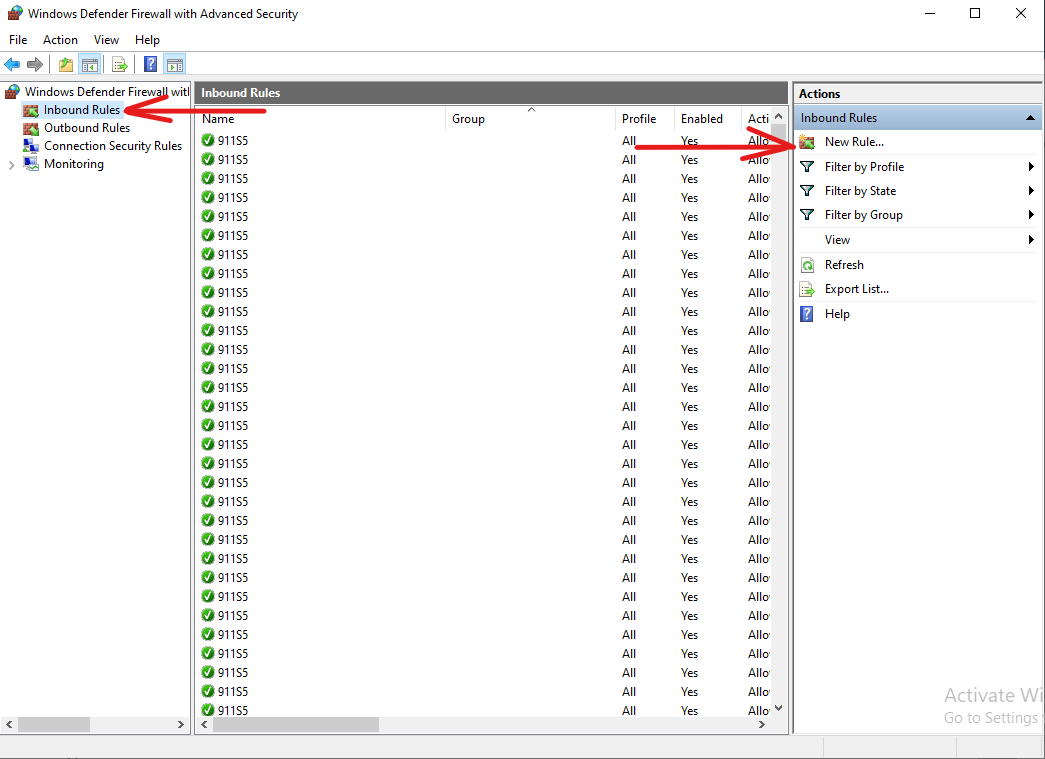Click the funnel icon beside Filter by Group

click(807, 215)
